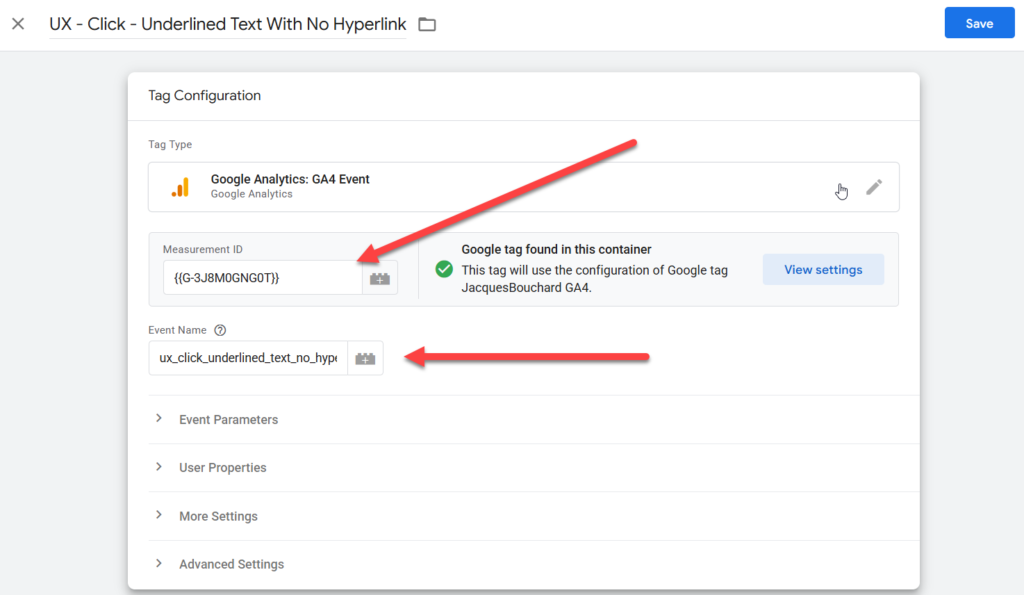1024x595 pixels.
Task: Expand the Advanced Settings section
Action: coord(231,564)
